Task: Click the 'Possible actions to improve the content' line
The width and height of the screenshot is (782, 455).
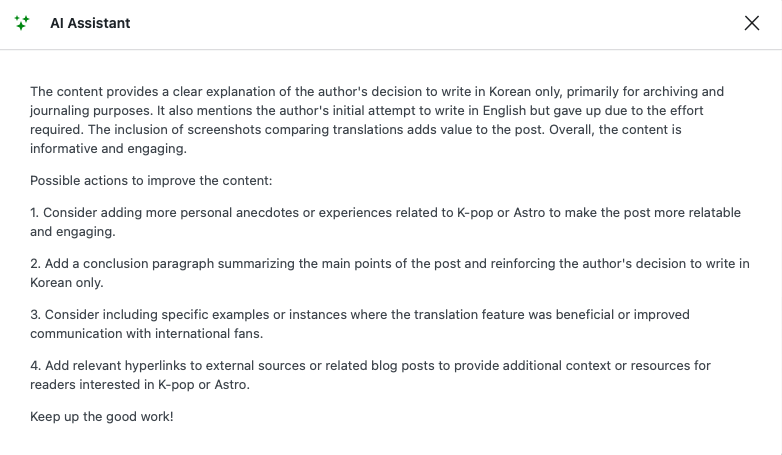Action: 151,181
